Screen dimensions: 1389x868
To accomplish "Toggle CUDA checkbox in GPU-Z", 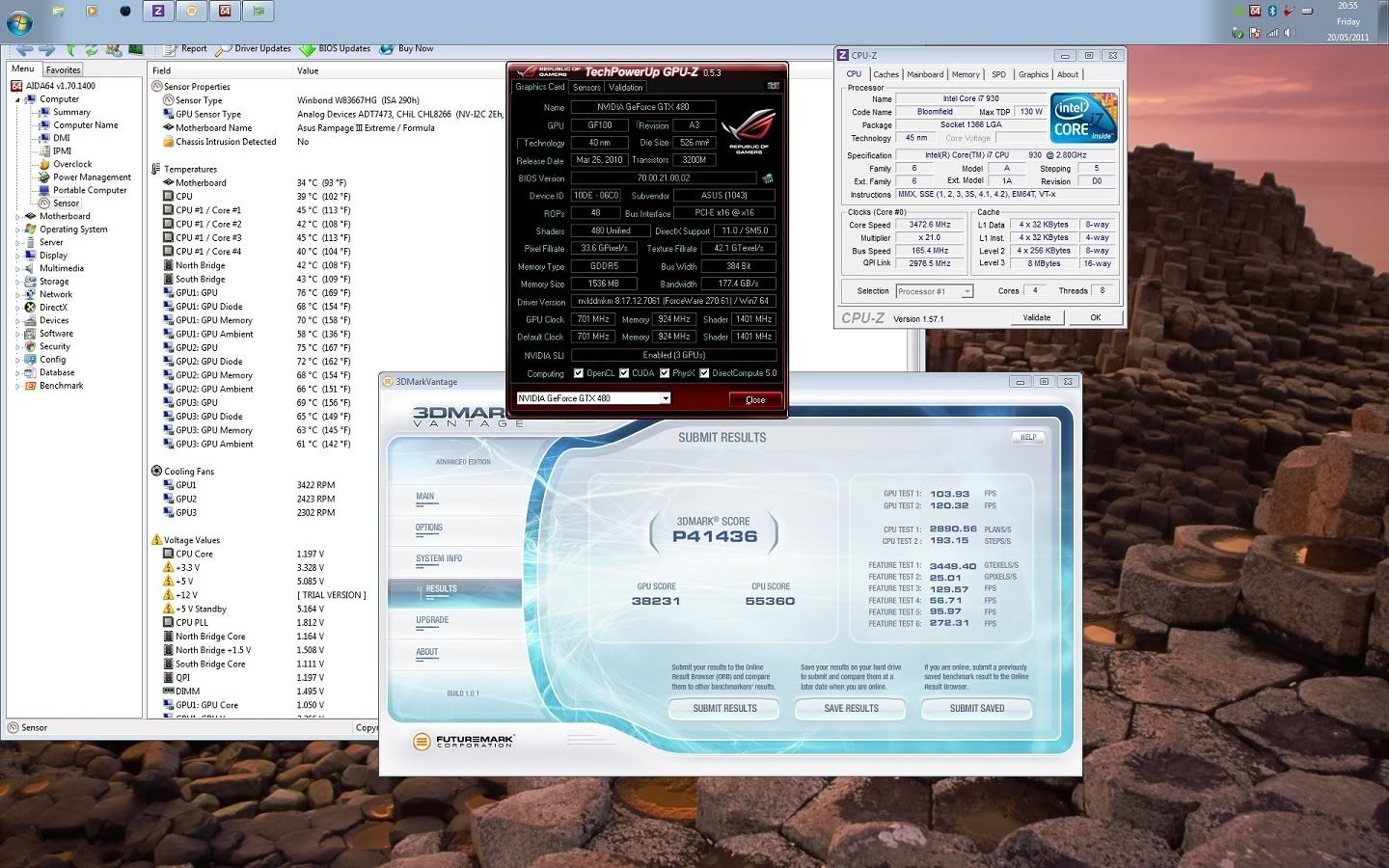I will pyautogui.click(x=624, y=373).
